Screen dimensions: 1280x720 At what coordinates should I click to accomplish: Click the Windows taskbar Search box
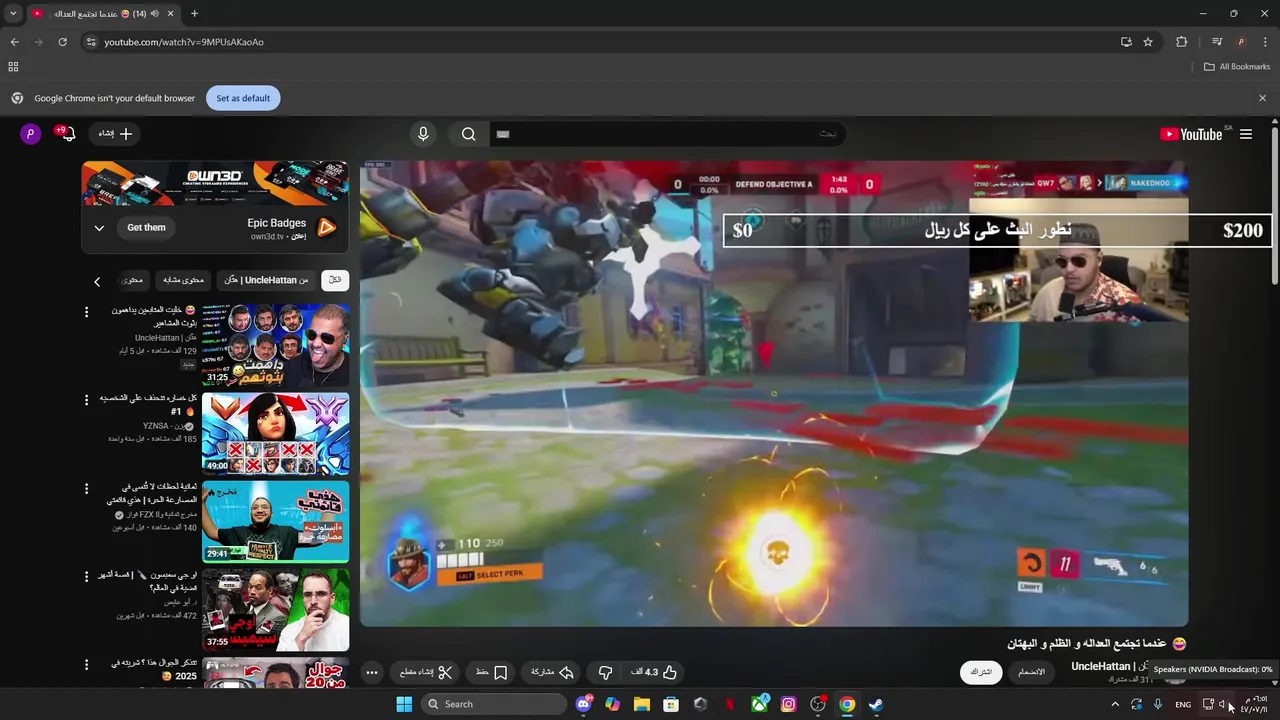(494, 704)
